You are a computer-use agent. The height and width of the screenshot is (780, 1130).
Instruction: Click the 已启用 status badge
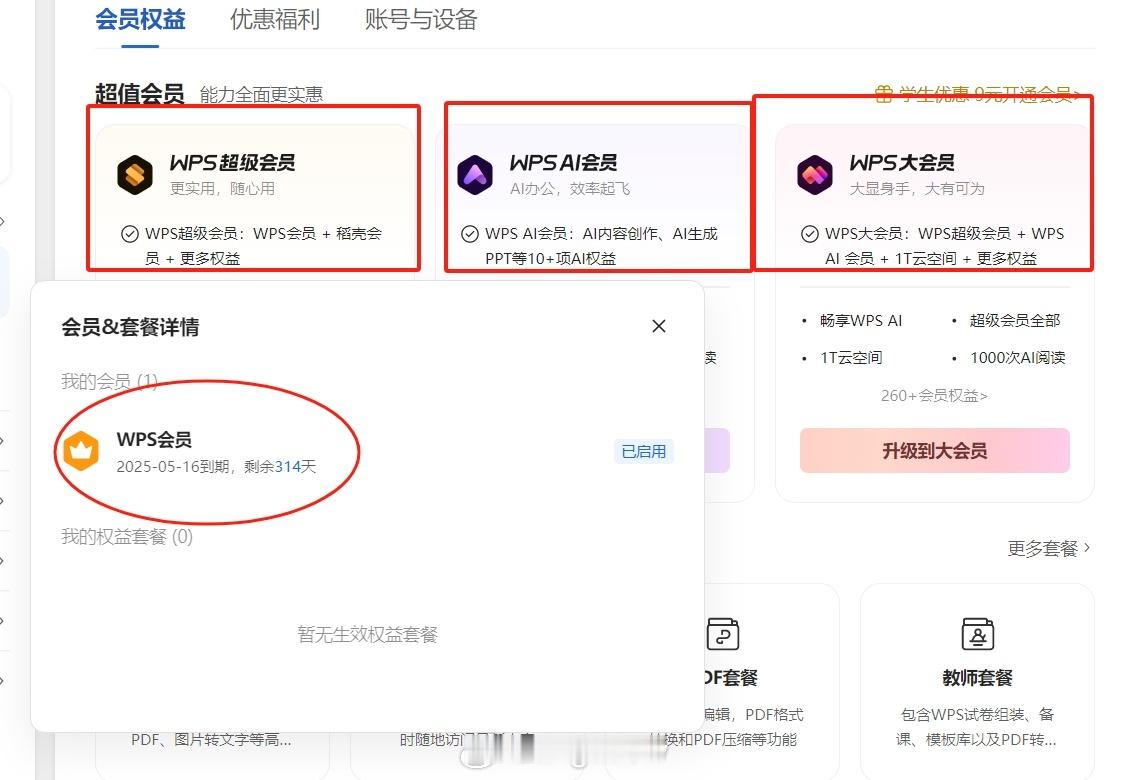(x=644, y=452)
